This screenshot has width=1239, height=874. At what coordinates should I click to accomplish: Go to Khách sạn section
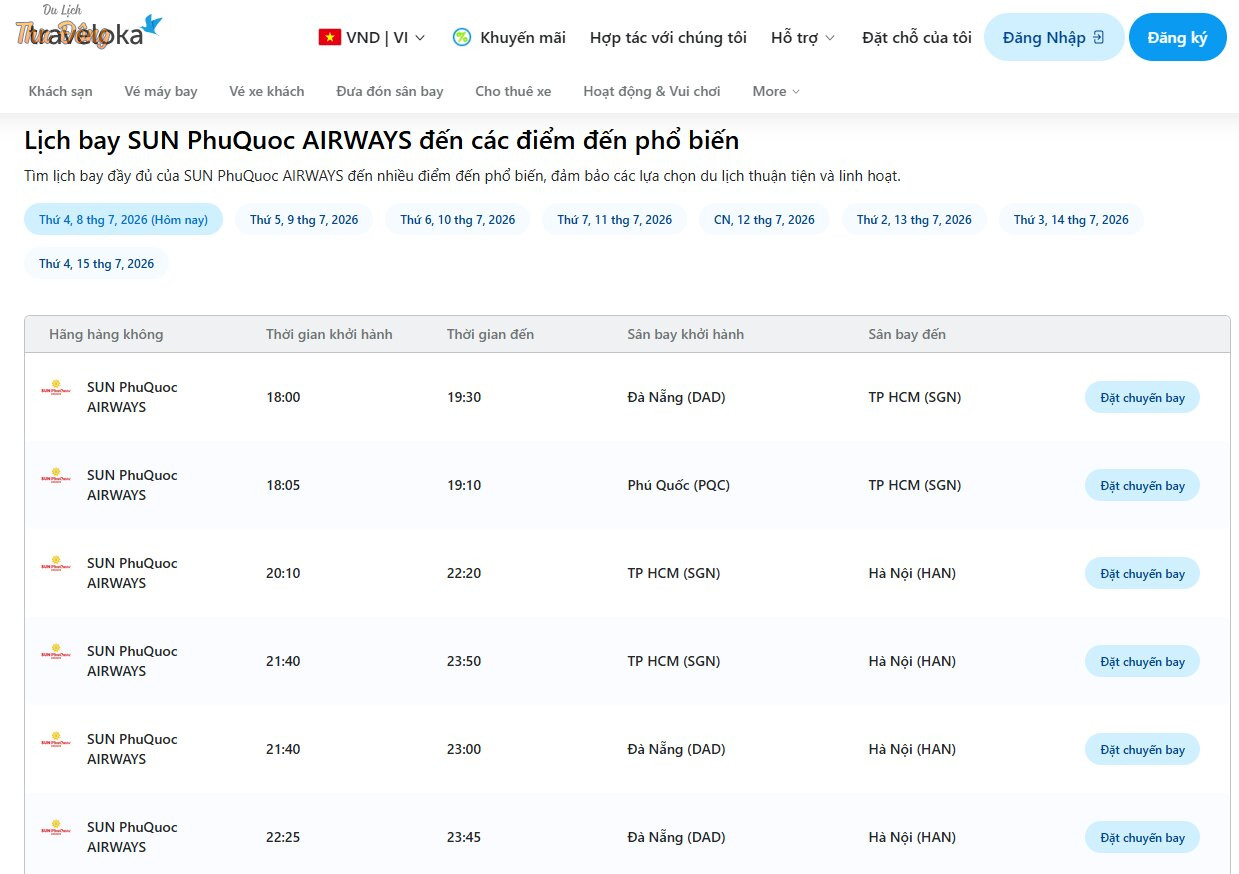[61, 91]
